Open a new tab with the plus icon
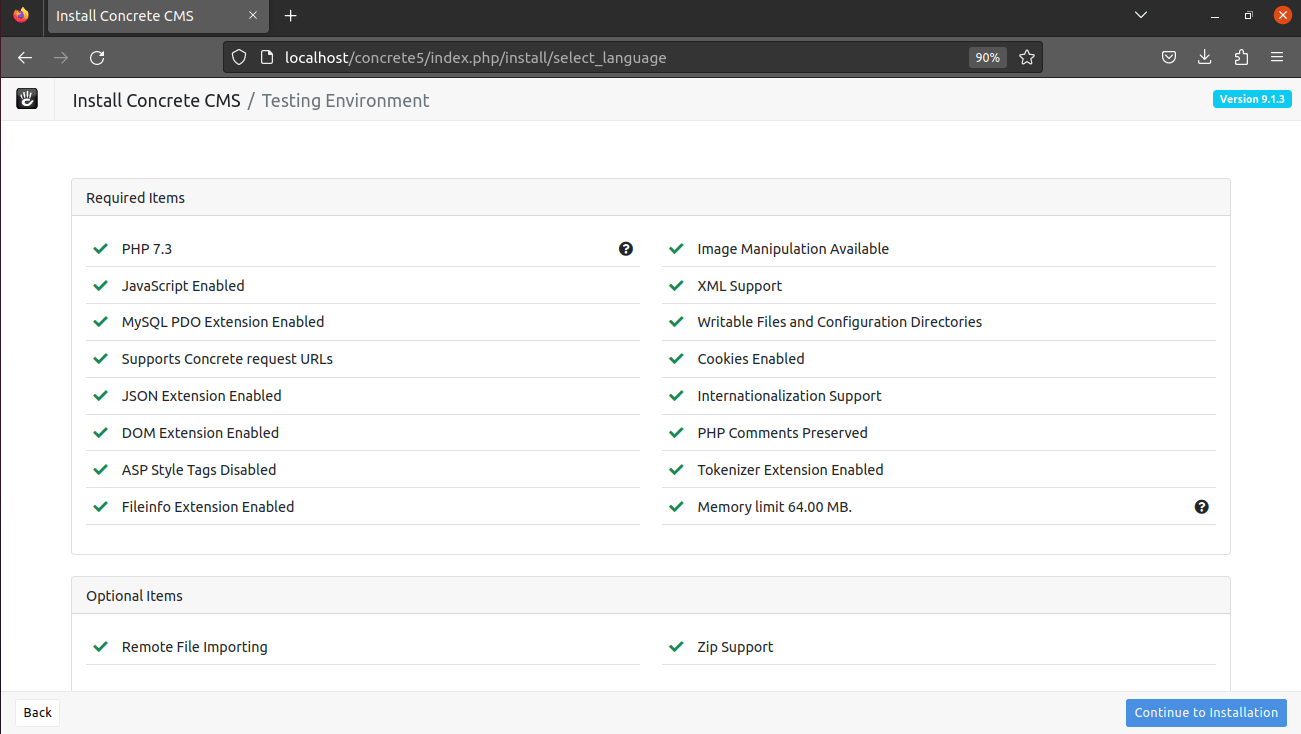The image size is (1301, 734). 291,16
